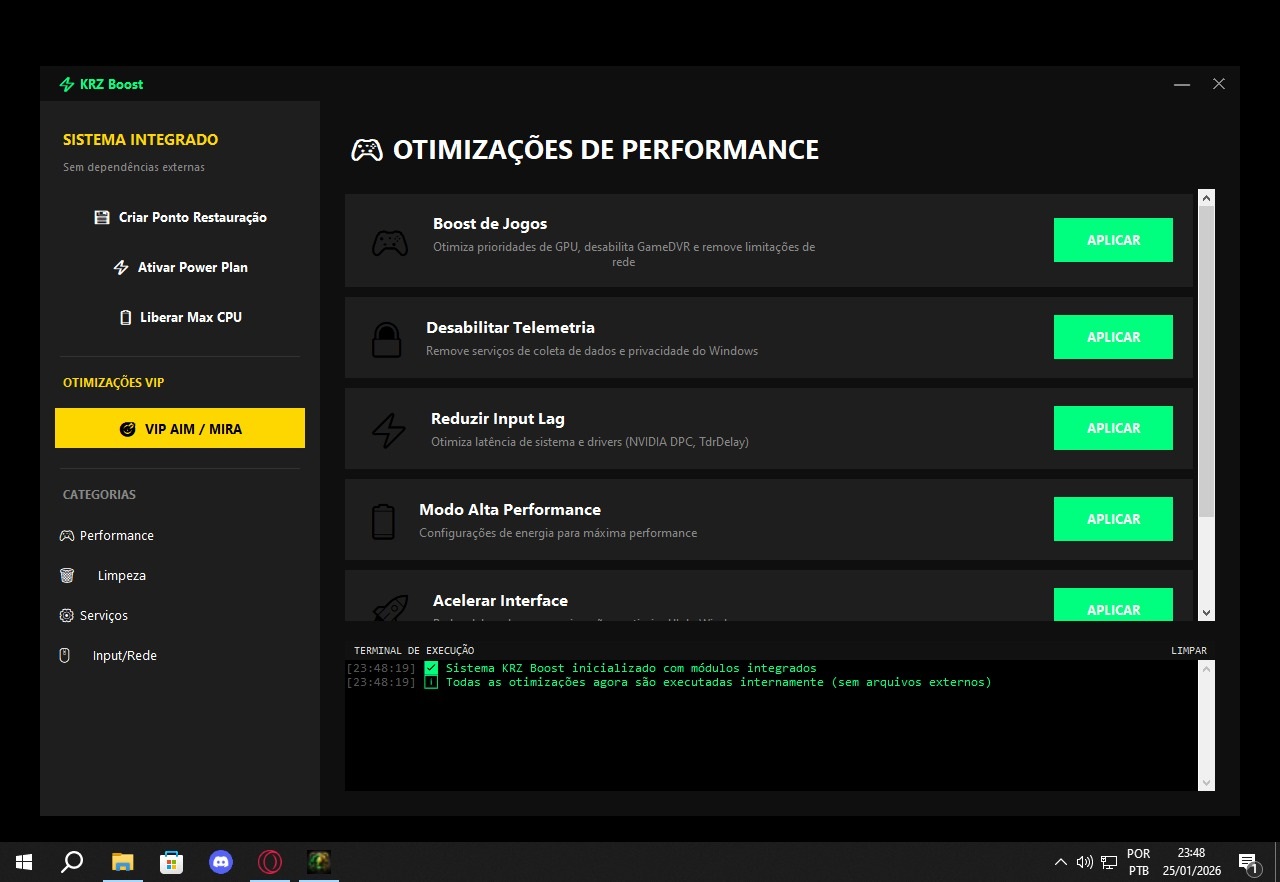This screenshot has height=882, width=1280.
Task: Click the battery icon for Modo Alta Performance
Action: pos(385,519)
